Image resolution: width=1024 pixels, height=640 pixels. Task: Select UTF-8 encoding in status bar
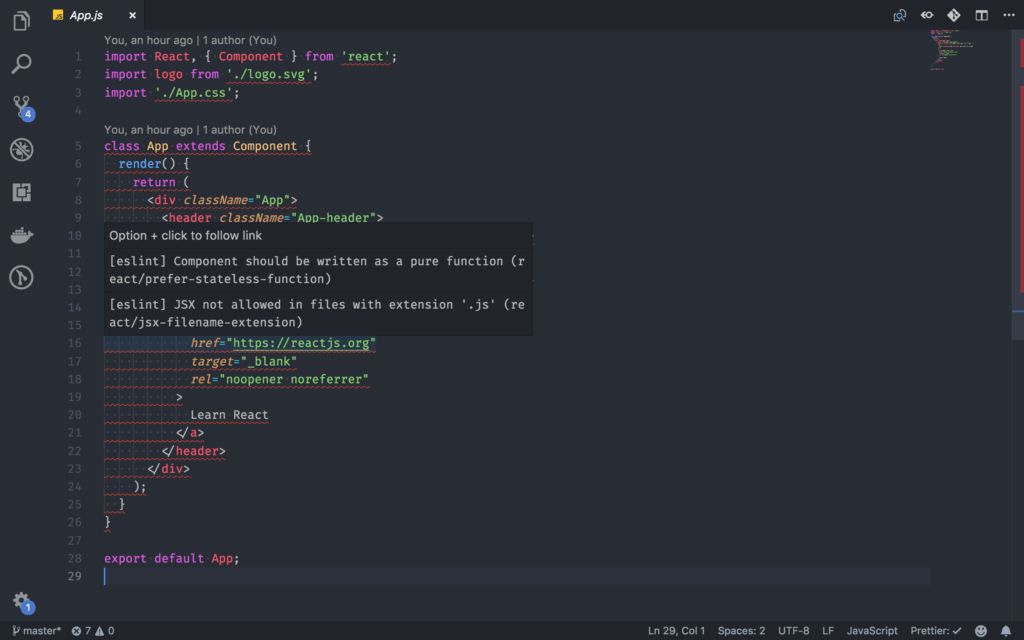pyautogui.click(x=793, y=631)
